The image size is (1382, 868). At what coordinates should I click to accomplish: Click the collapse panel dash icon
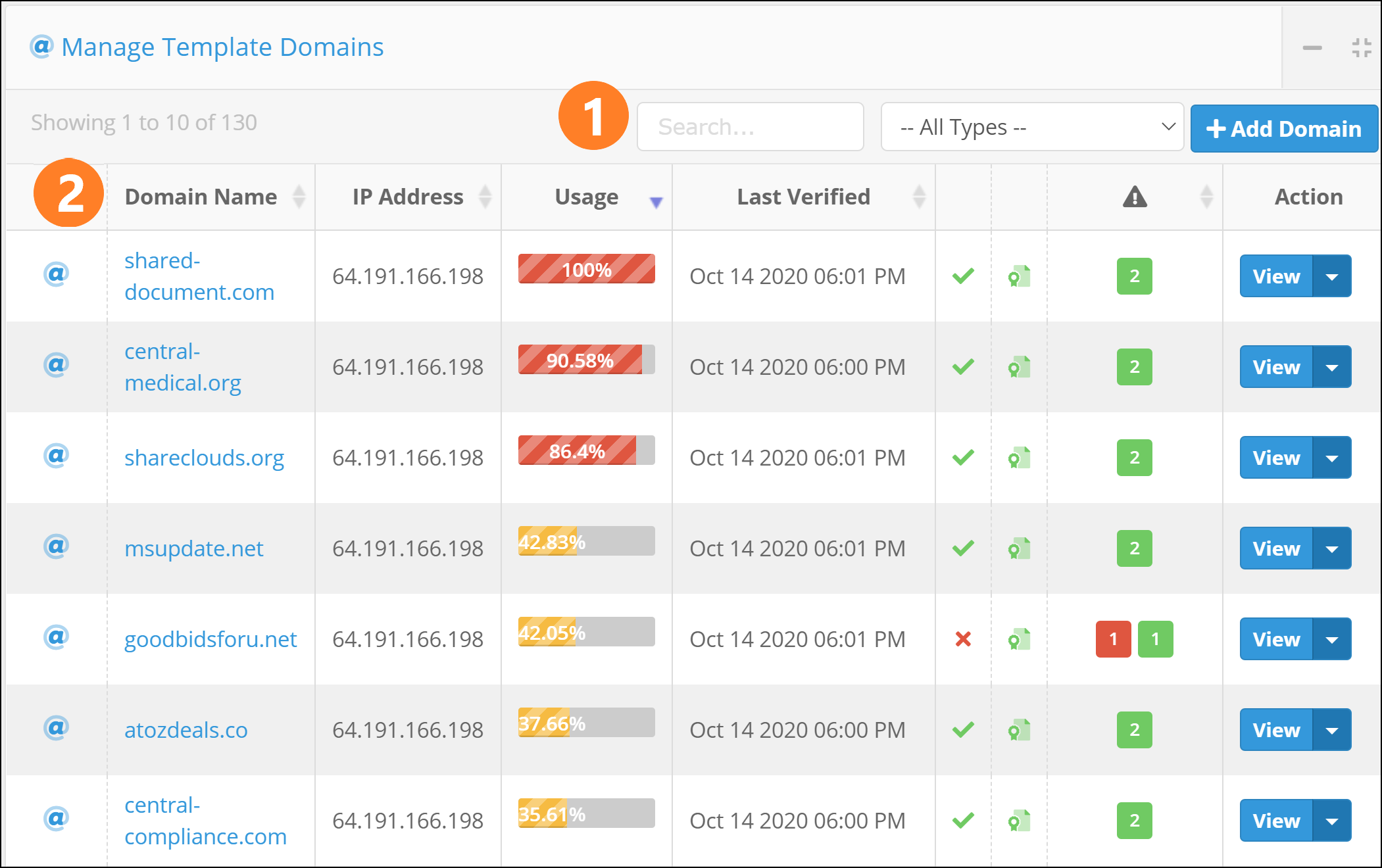1312,48
